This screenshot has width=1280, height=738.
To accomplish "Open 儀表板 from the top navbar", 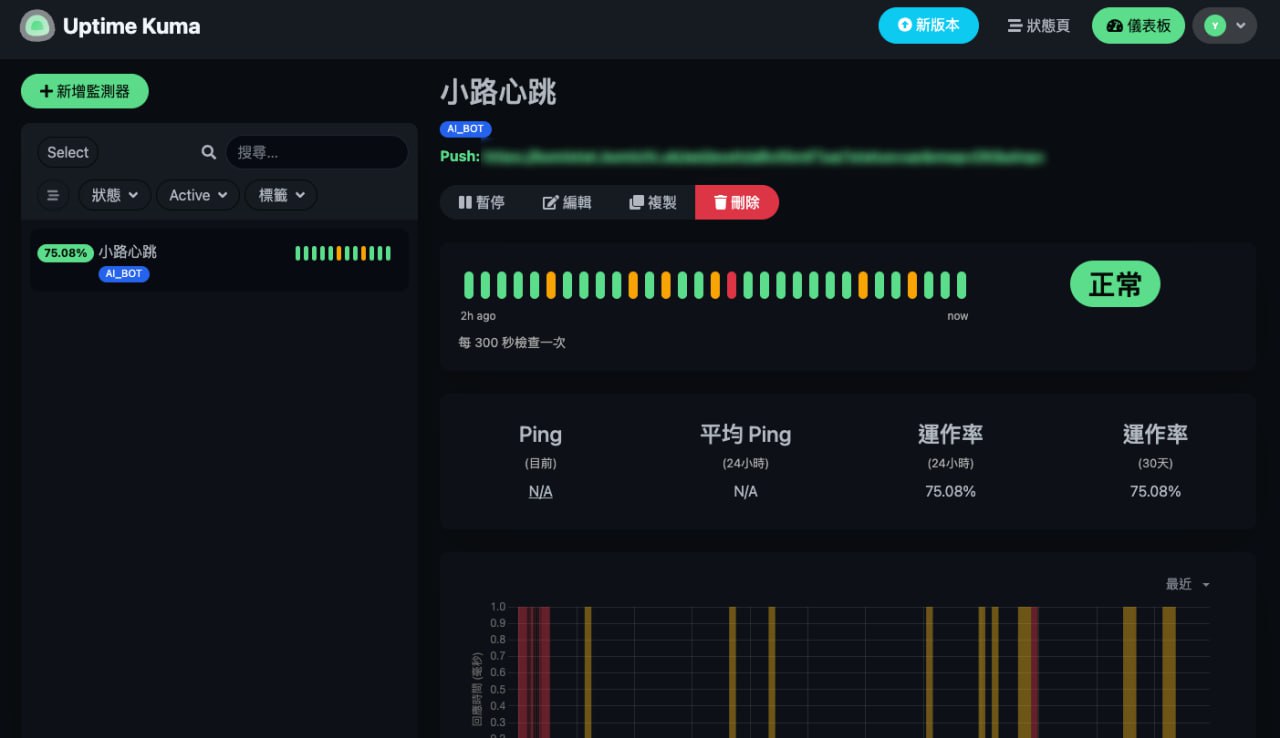I will pyautogui.click(x=1138, y=25).
